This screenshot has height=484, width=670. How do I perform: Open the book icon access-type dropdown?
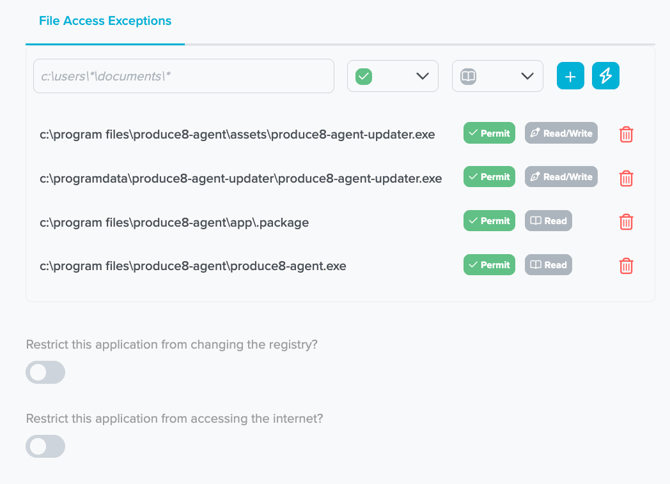[x=497, y=77]
